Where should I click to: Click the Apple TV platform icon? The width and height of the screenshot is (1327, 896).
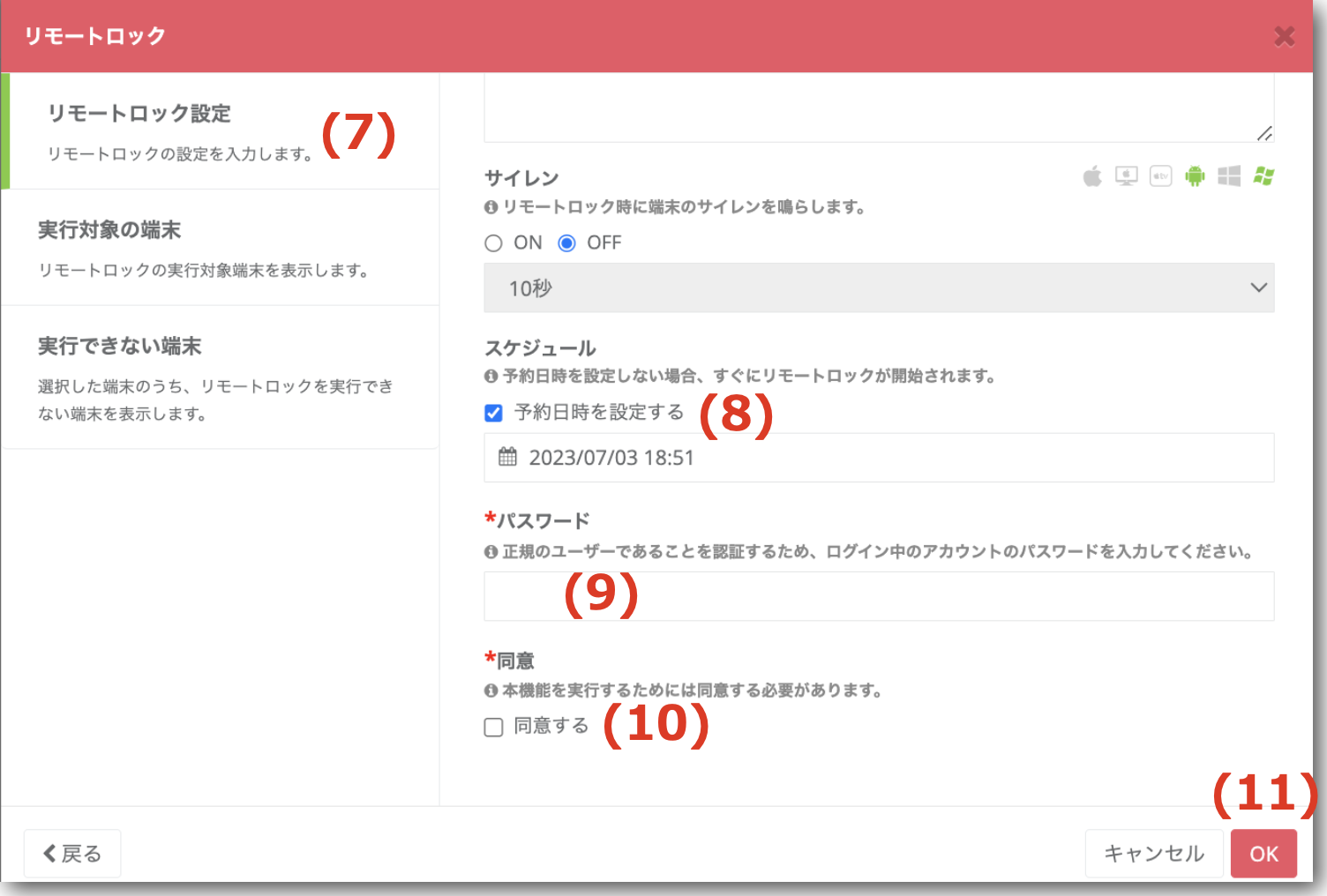pyautogui.click(x=1161, y=176)
